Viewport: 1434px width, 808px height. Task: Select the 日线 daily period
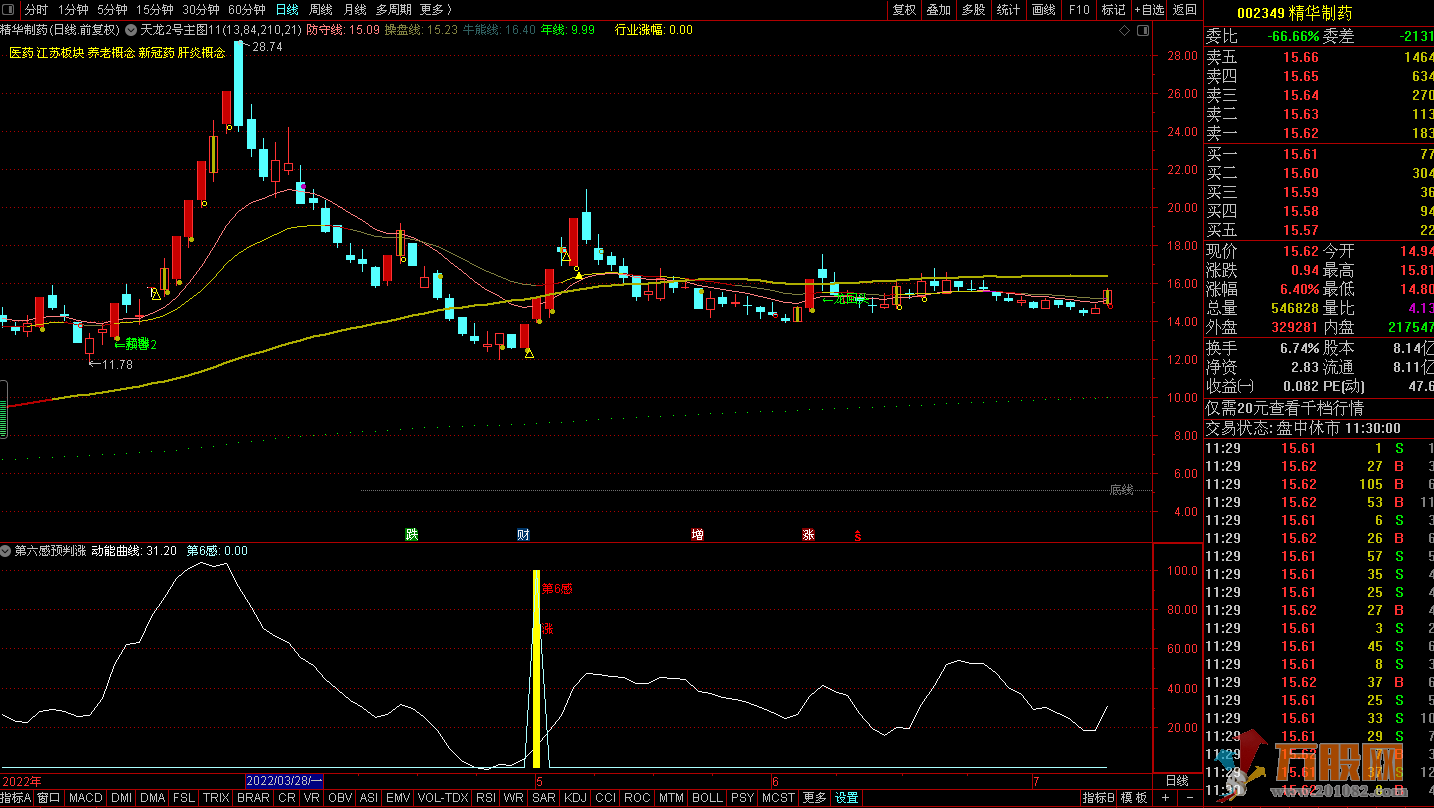(287, 9)
